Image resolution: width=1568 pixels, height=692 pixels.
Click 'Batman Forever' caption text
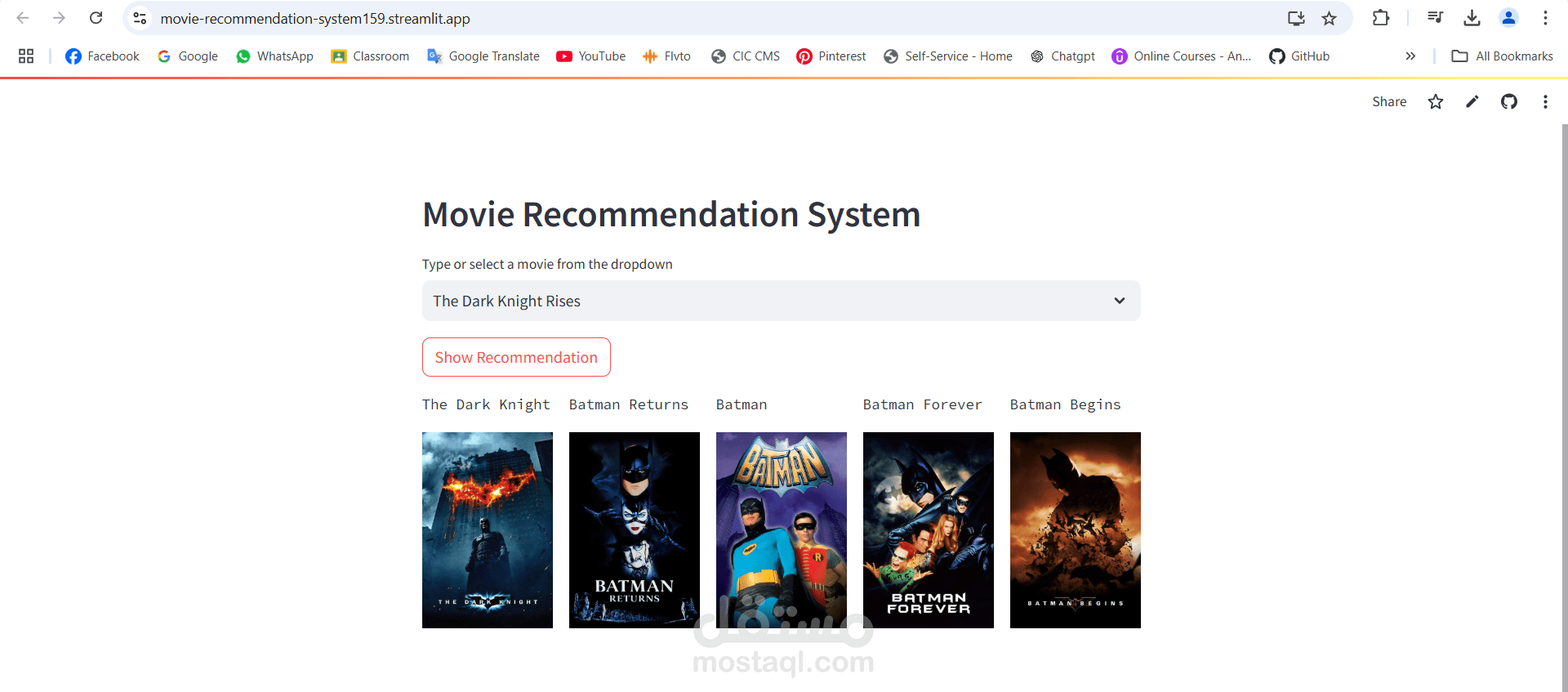tap(923, 404)
